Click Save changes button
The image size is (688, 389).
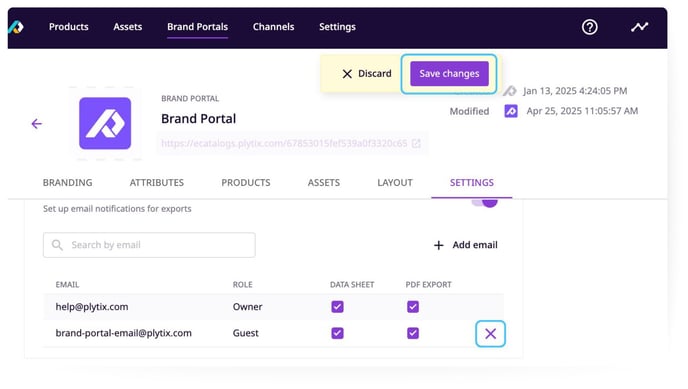point(449,74)
